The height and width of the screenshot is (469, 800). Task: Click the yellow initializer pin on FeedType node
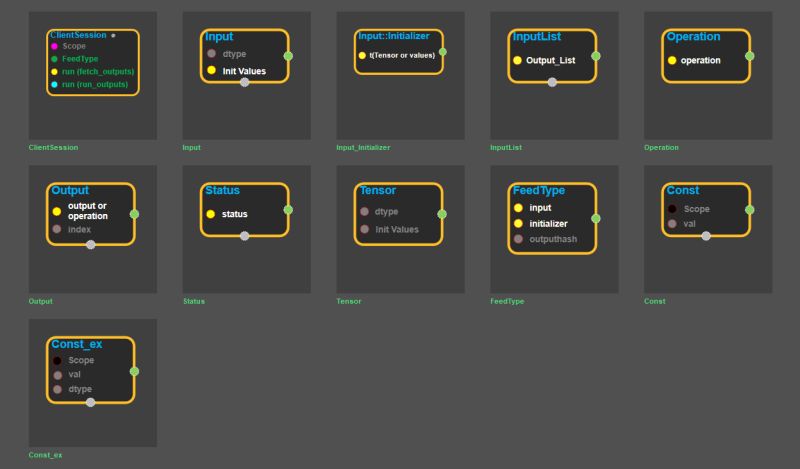click(x=518, y=224)
